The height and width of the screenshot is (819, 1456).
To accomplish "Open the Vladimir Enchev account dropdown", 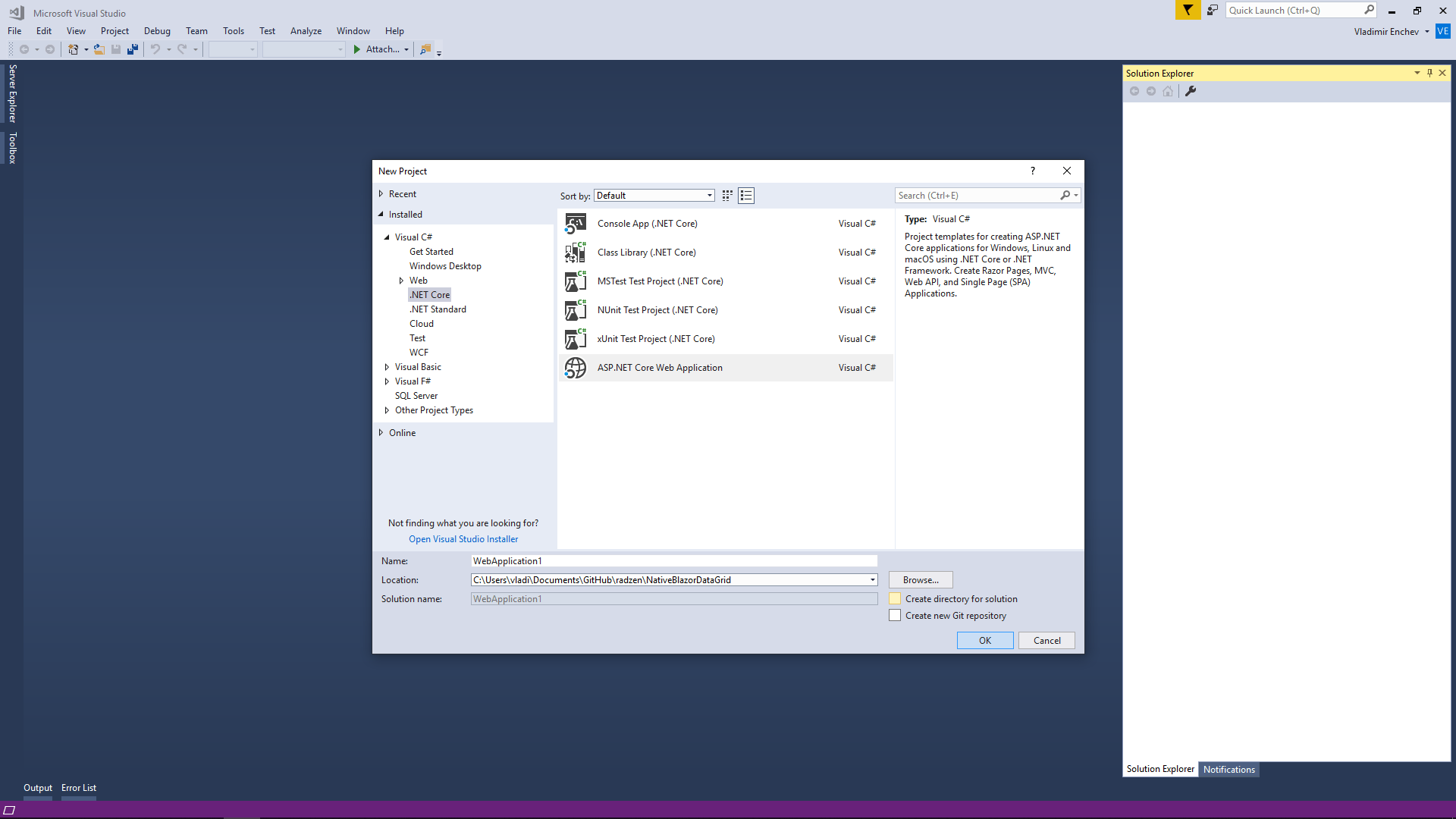I will (x=1426, y=32).
